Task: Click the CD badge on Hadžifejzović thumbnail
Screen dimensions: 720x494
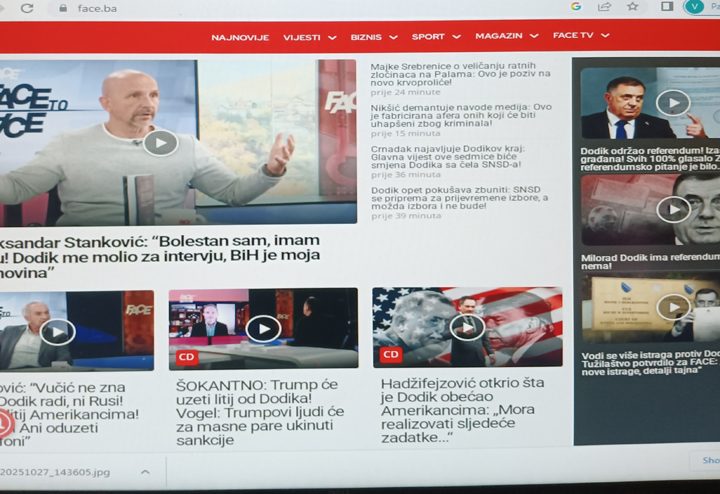Action: point(391,354)
